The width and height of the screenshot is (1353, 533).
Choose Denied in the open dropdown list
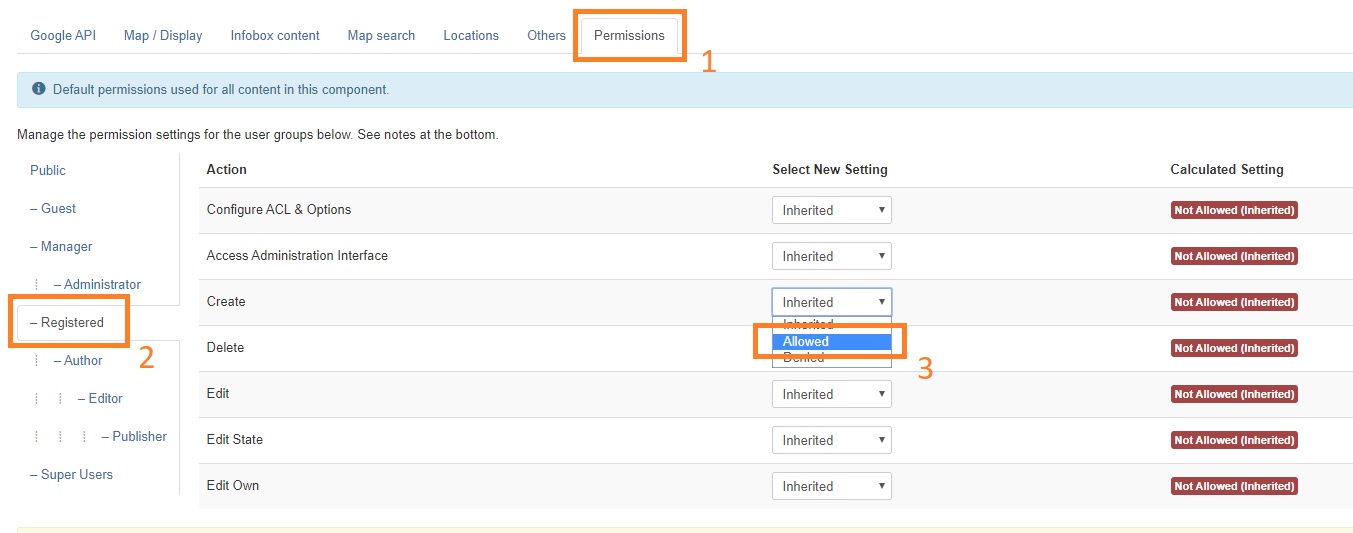click(831, 358)
